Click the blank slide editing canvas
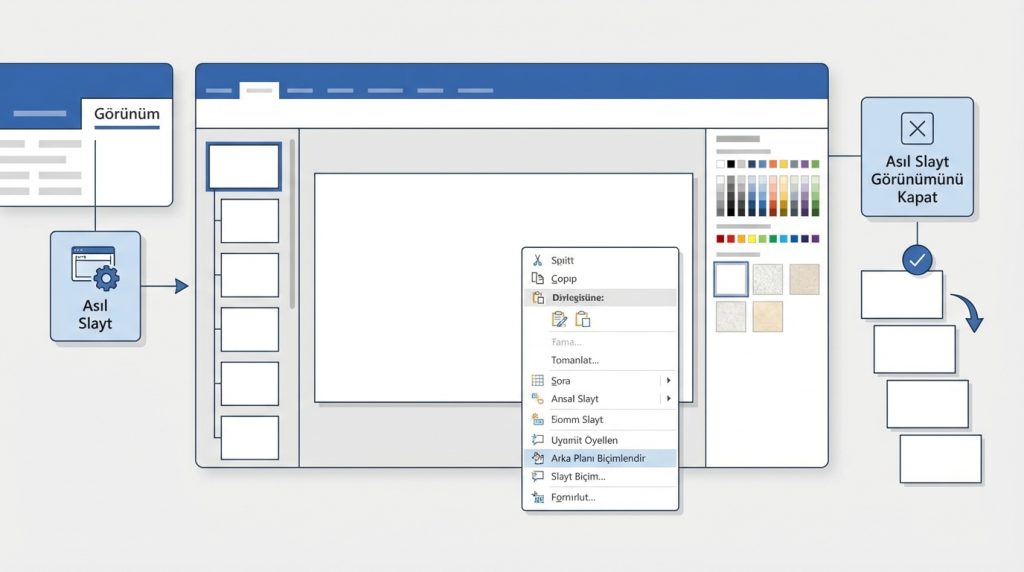 [x=504, y=287]
